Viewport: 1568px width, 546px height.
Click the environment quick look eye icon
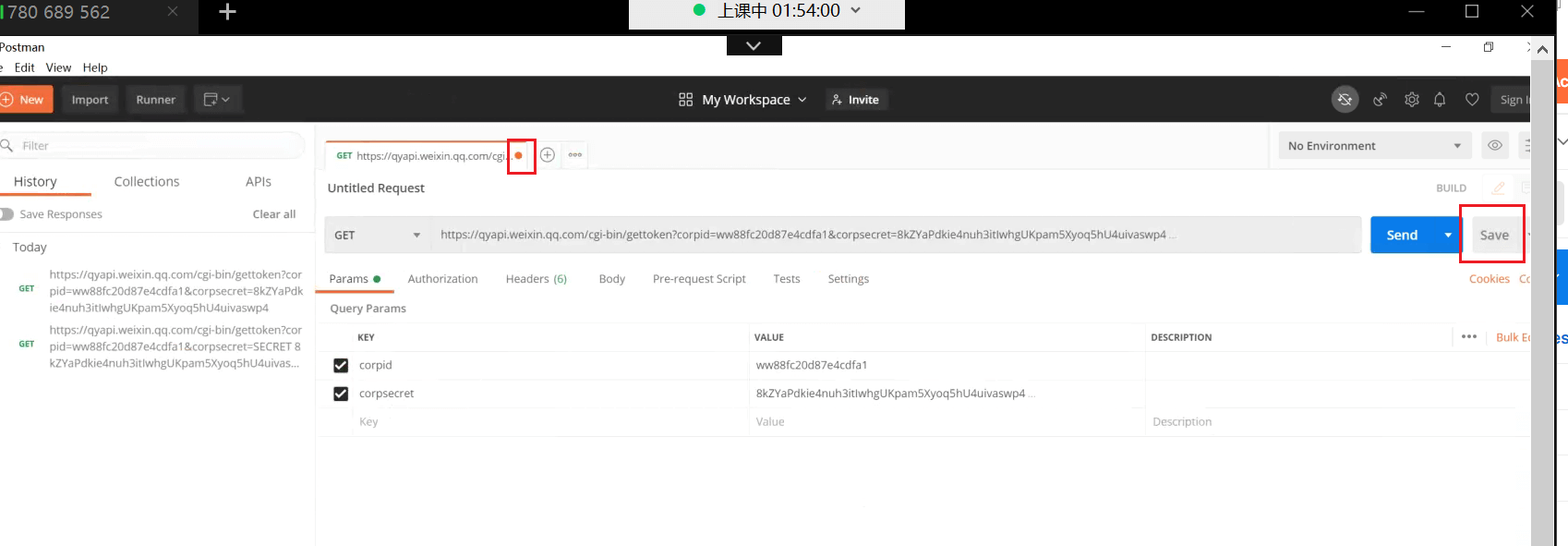(x=1495, y=146)
